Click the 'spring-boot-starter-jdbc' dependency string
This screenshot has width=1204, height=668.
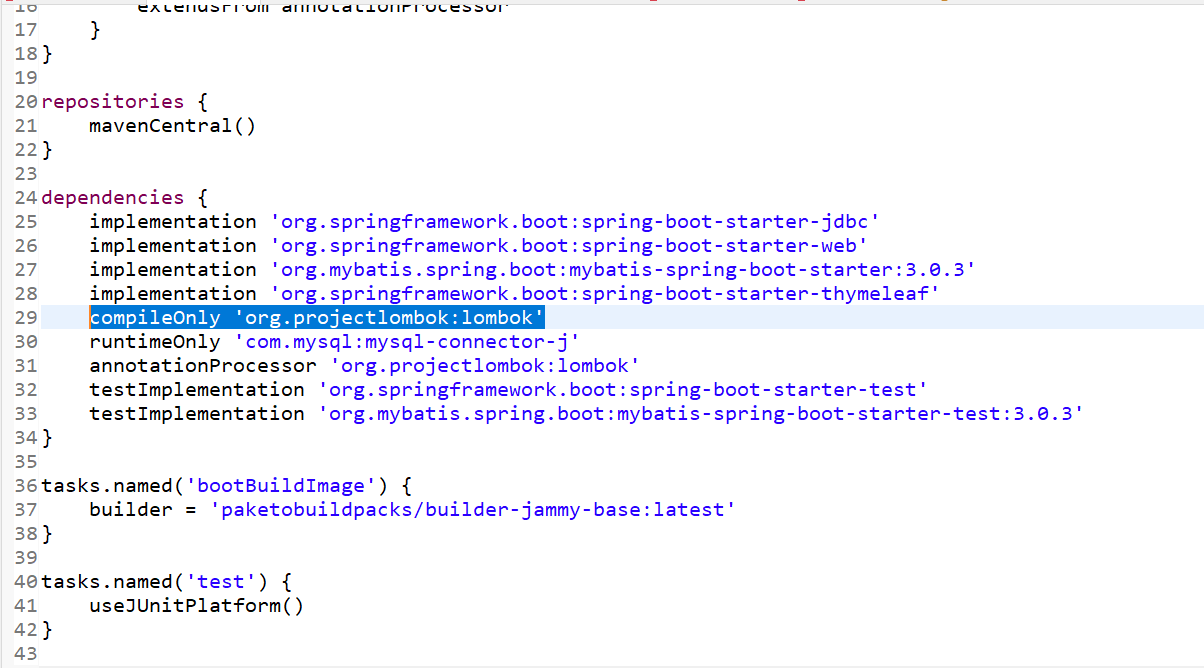tap(575, 222)
